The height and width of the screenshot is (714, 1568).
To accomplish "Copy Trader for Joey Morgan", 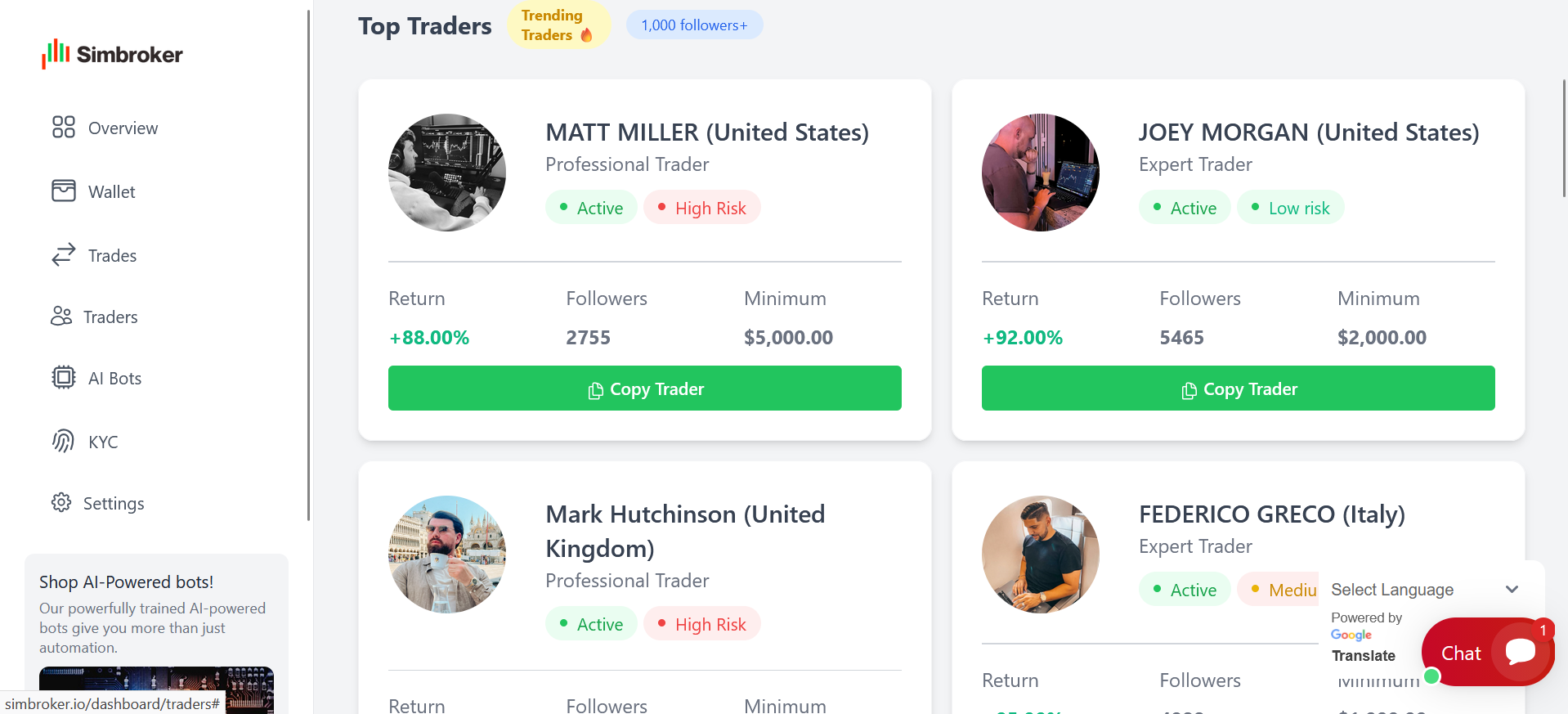I will coord(1238,388).
